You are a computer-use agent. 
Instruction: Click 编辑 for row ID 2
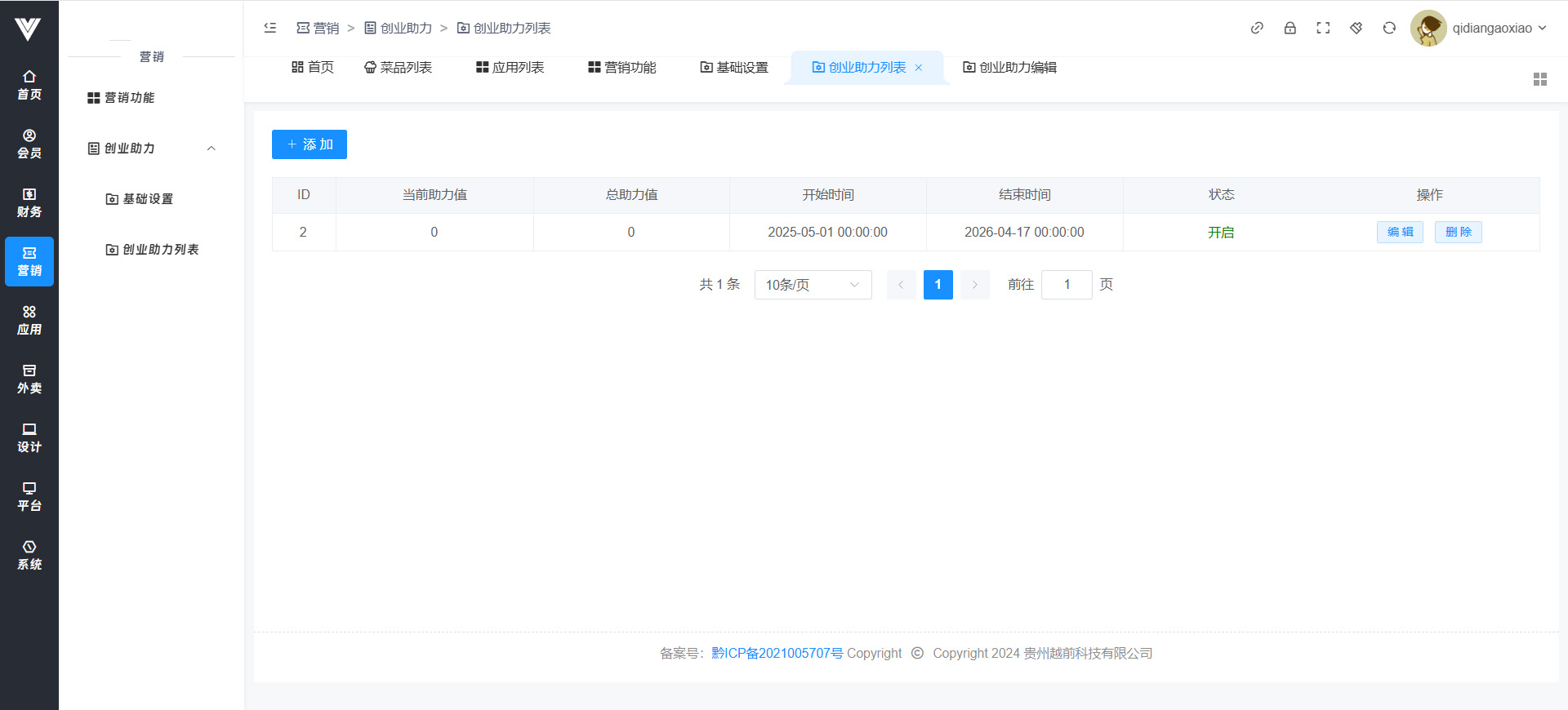point(1400,232)
